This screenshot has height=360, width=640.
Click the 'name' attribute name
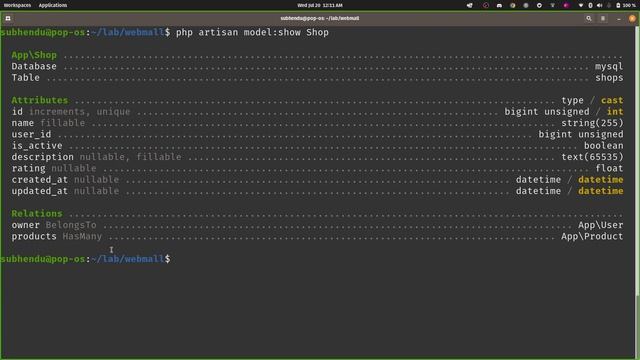[22, 123]
